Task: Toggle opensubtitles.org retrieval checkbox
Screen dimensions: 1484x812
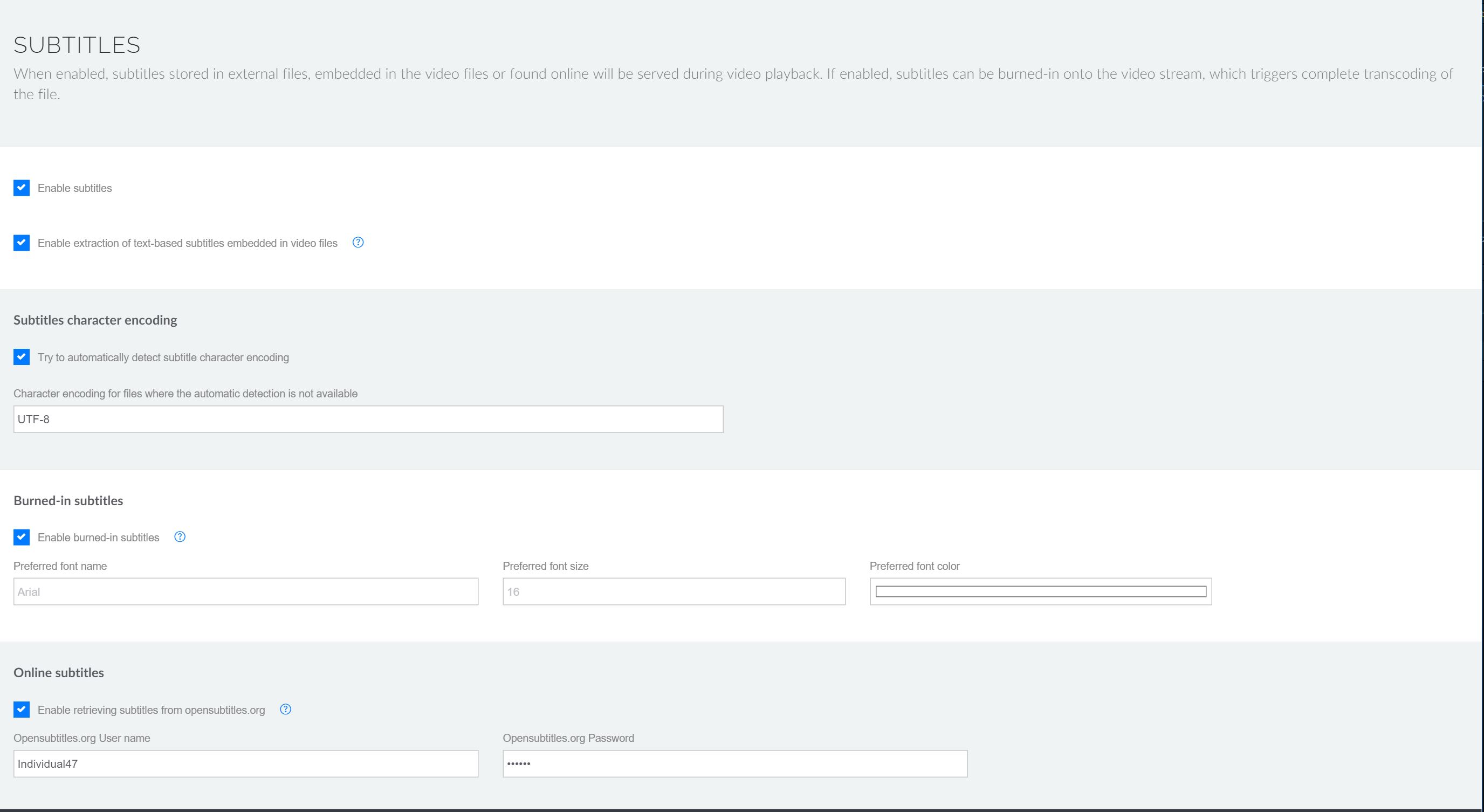Action: tap(22, 709)
